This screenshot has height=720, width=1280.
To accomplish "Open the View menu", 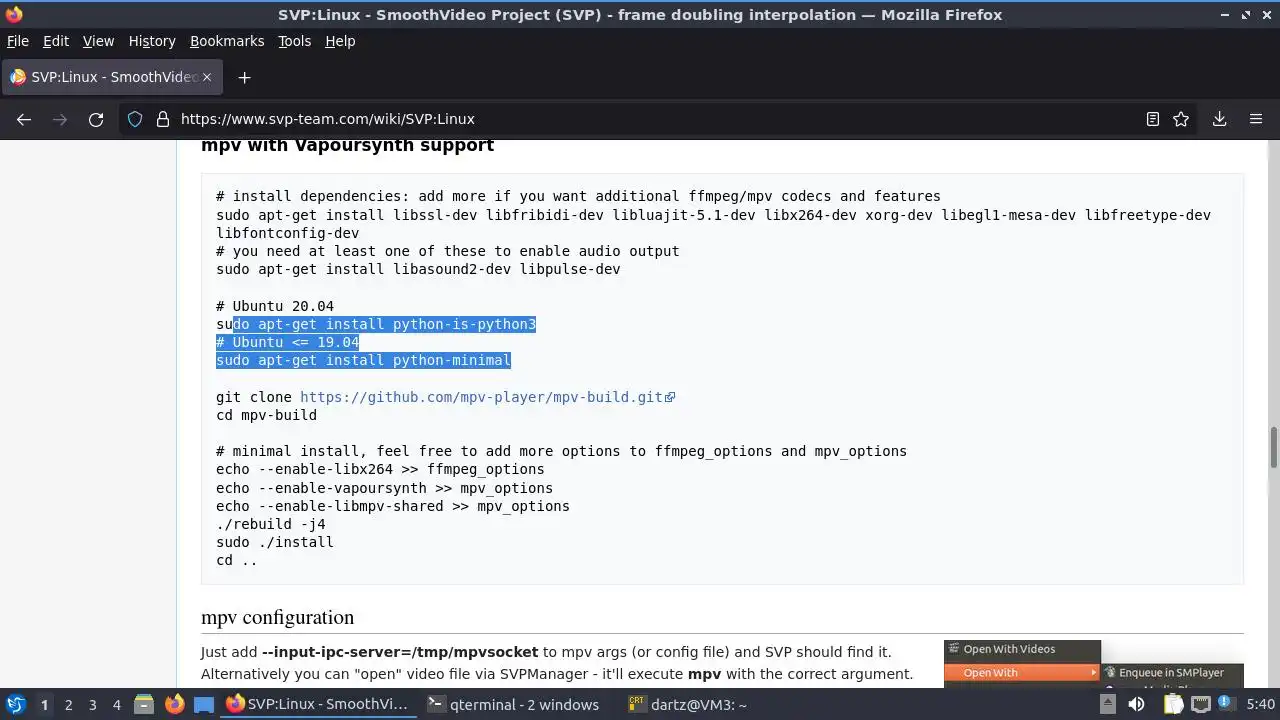I will point(98,41).
